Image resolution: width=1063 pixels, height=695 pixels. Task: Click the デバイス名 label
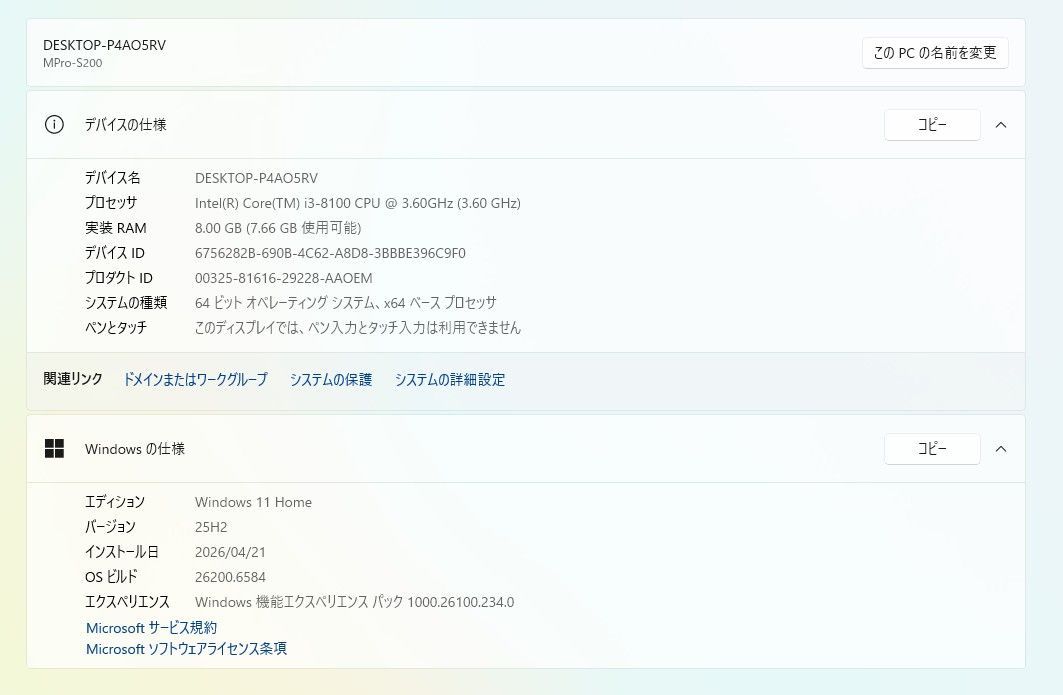click(113, 178)
